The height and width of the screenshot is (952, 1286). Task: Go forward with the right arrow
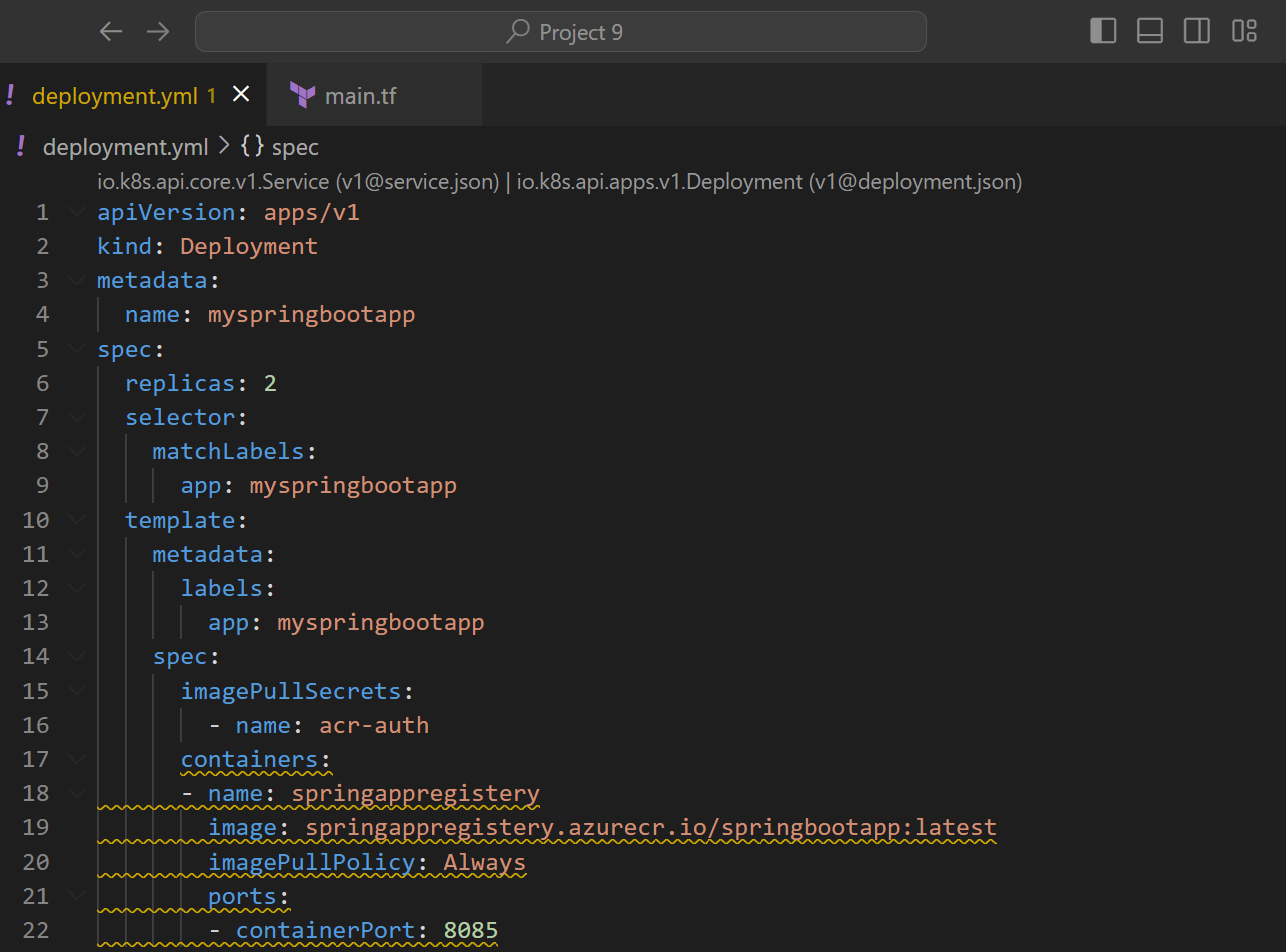point(158,32)
